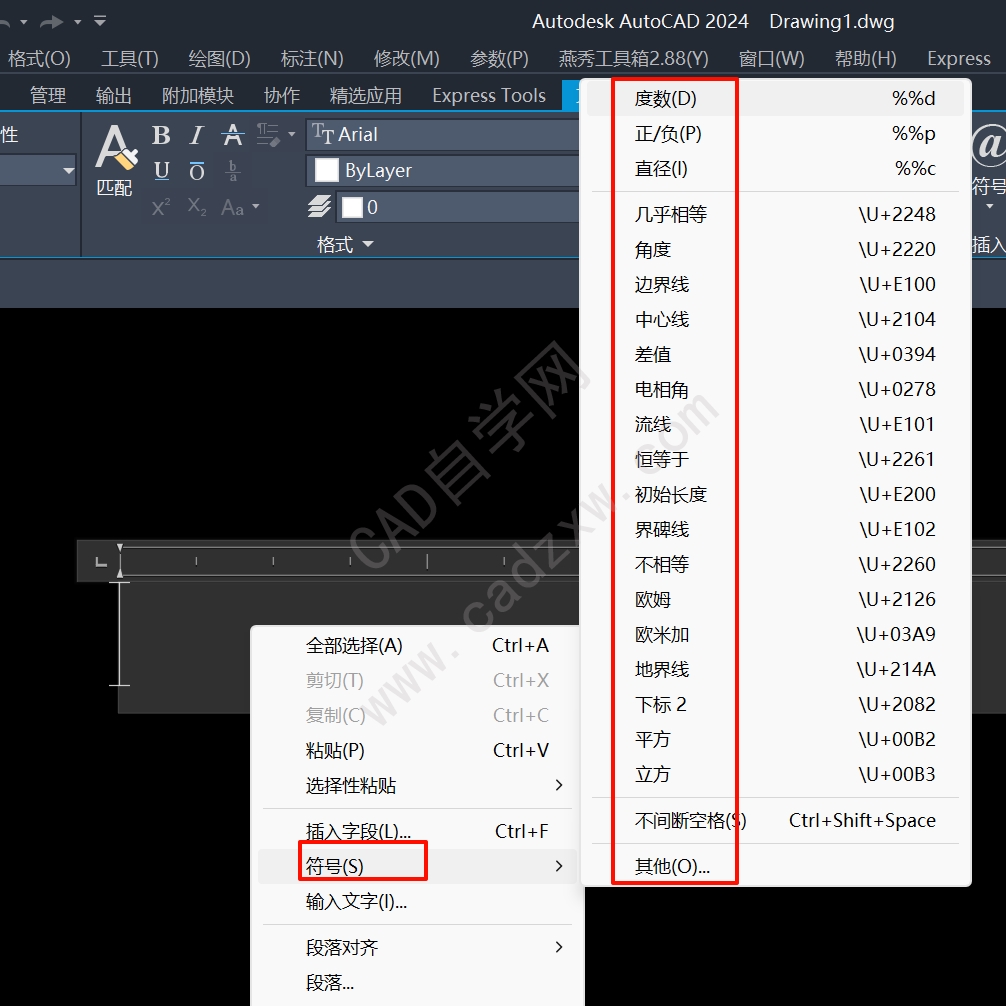Open the change case Aa dropdown
Image resolution: width=1006 pixels, height=1006 pixels.
pos(240,207)
